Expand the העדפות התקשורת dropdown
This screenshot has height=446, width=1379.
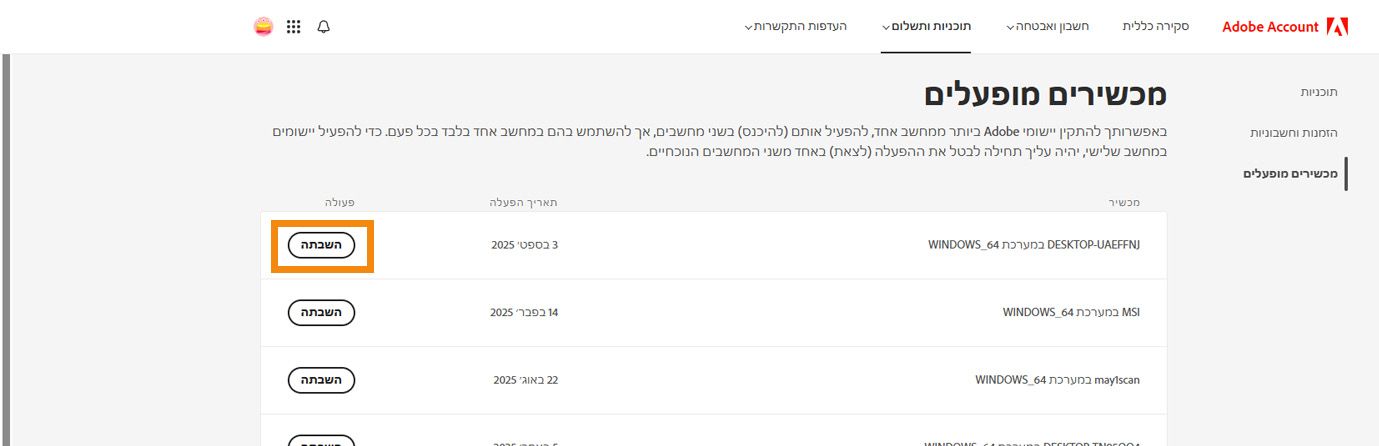[796, 26]
